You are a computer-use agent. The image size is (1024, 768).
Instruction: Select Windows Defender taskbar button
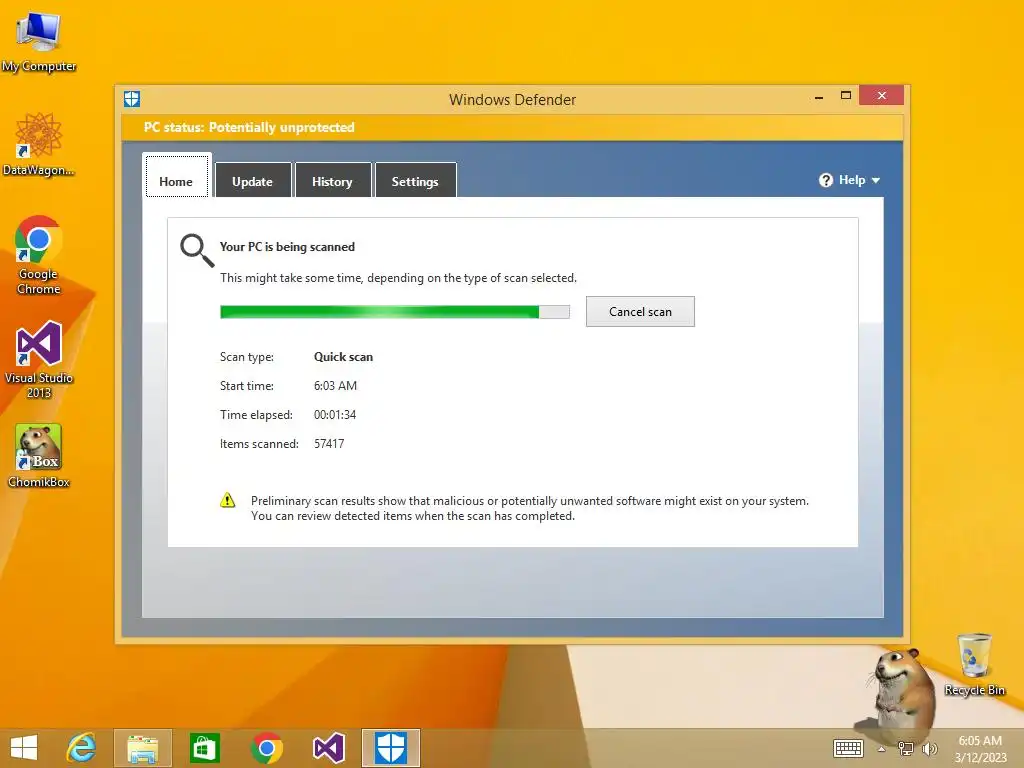click(x=391, y=748)
